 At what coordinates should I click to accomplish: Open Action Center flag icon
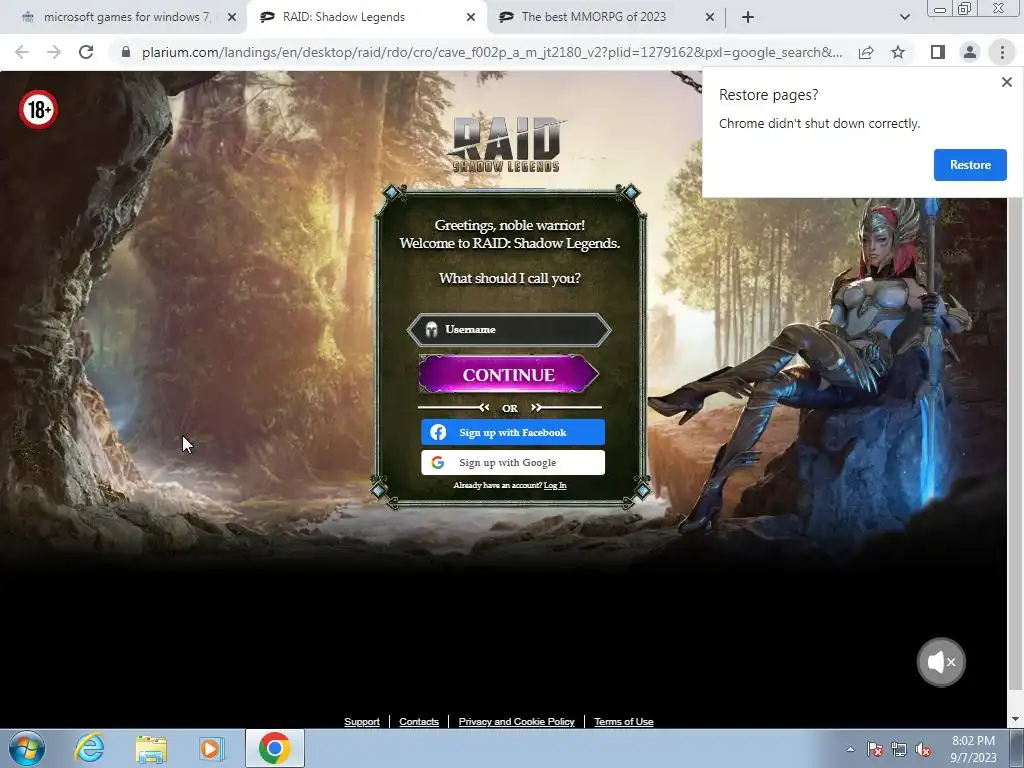(x=875, y=749)
